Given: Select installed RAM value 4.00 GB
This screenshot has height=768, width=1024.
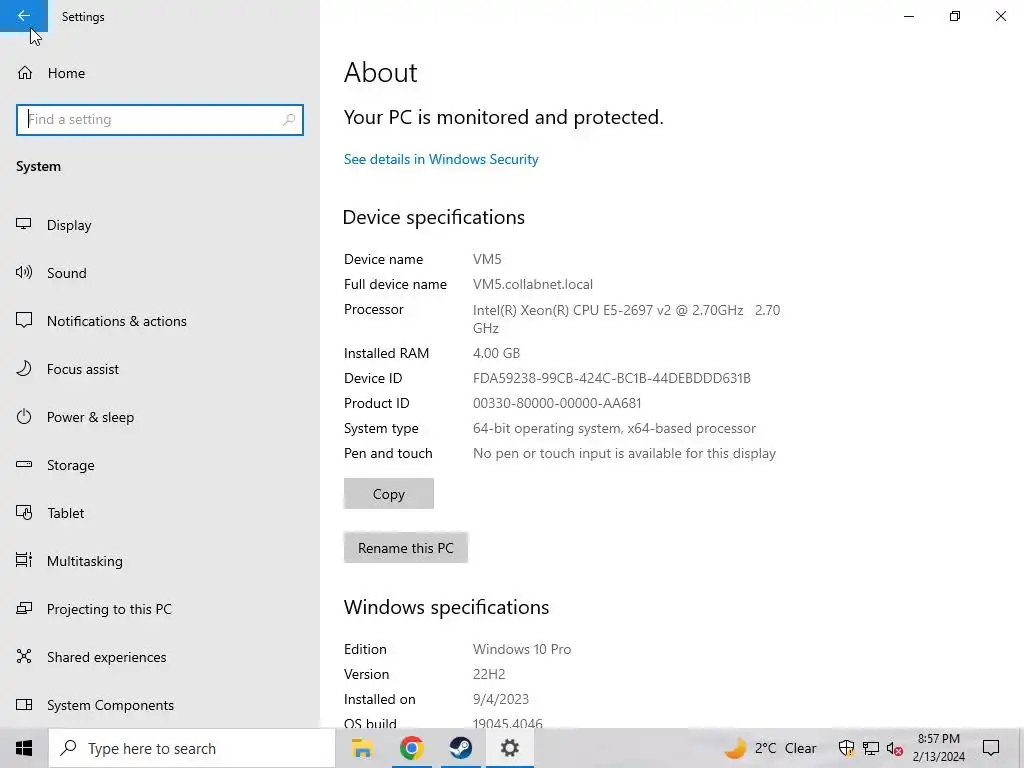Looking at the screenshot, I should pyautogui.click(x=496, y=353).
